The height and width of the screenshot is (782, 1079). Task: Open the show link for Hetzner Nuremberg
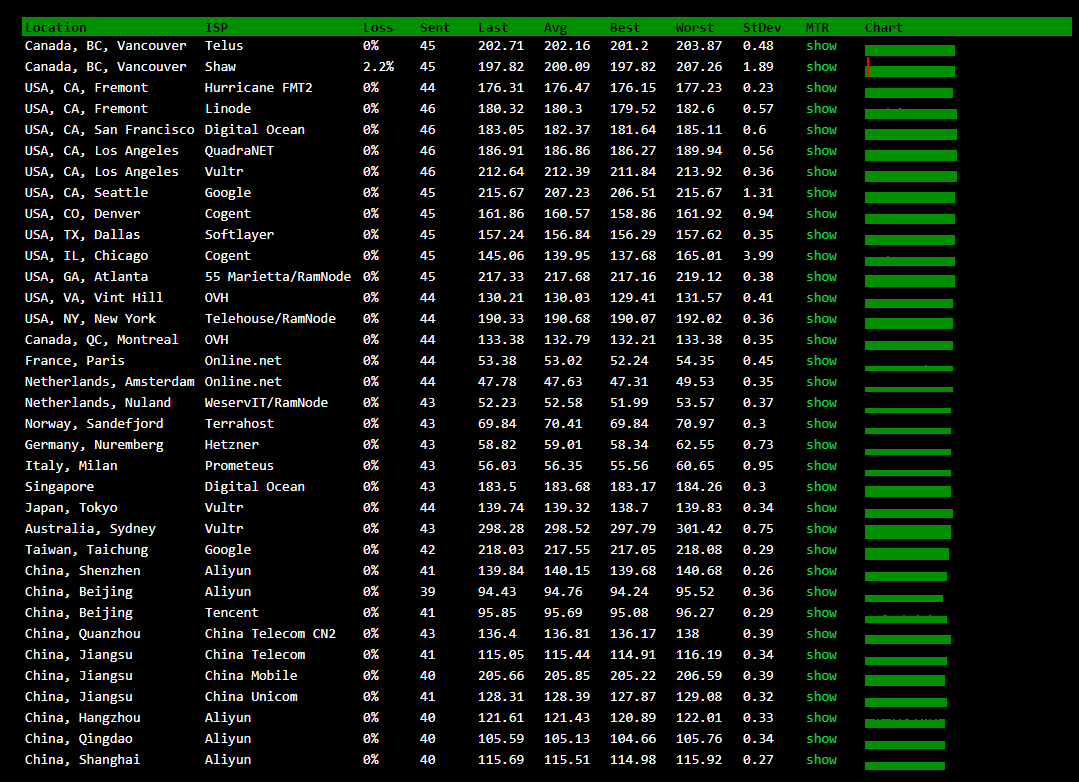(821, 445)
